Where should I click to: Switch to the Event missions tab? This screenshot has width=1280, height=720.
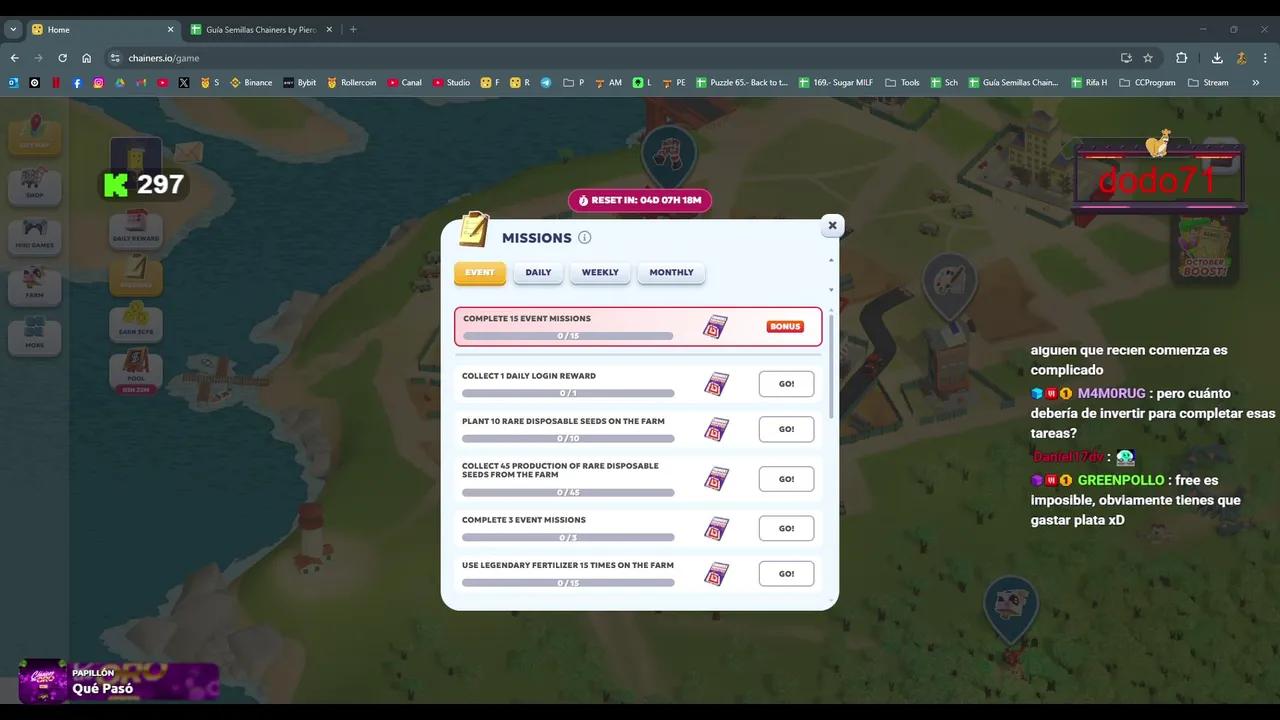(x=479, y=273)
